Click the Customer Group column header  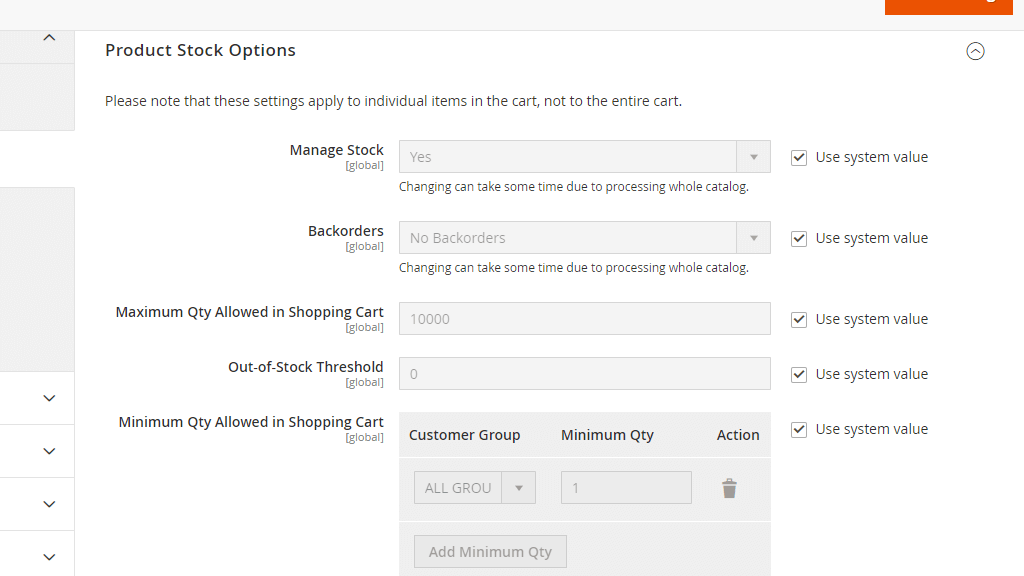[464, 435]
